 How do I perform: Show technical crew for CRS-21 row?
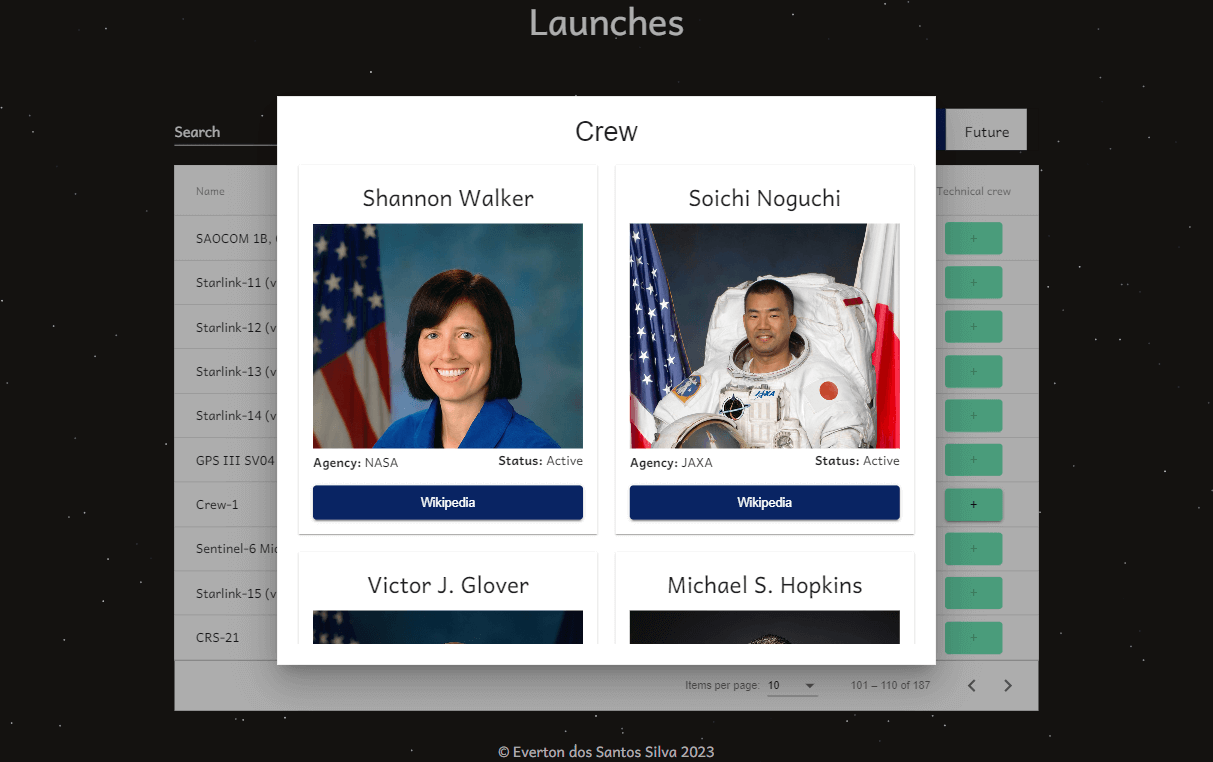pyautogui.click(x=973, y=637)
